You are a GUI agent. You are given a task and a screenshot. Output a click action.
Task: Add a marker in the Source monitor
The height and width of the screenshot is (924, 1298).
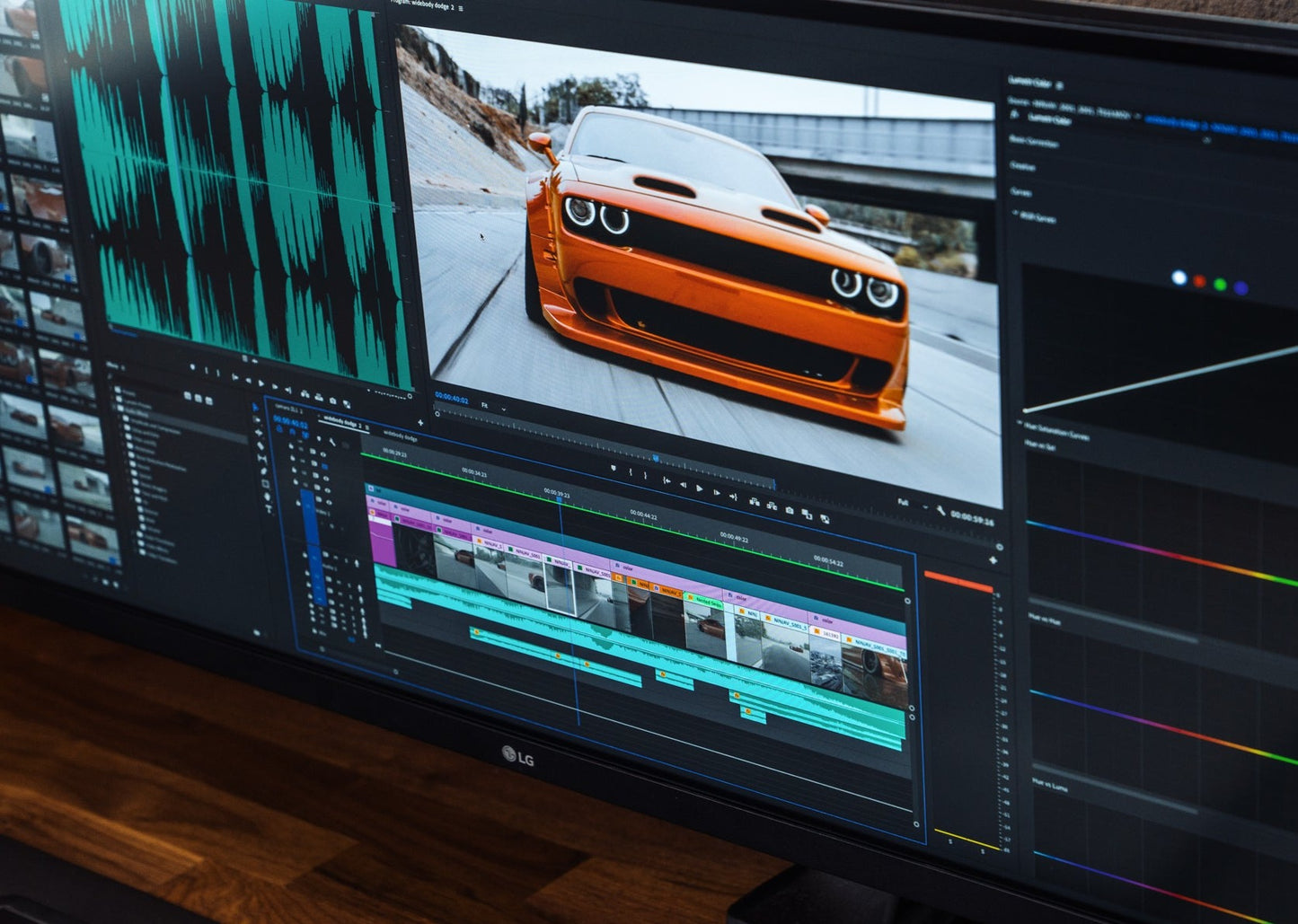192,366
